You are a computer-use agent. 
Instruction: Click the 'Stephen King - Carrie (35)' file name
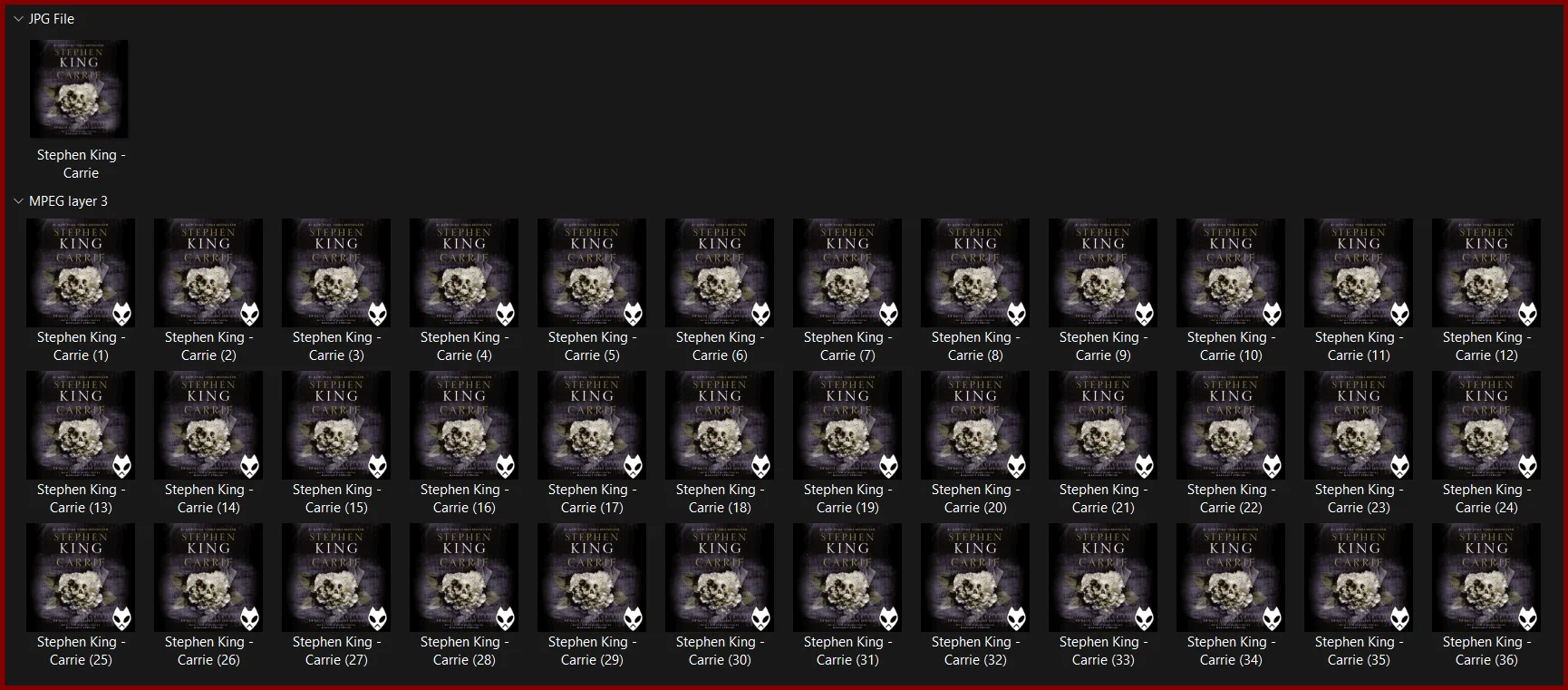click(x=1359, y=651)
